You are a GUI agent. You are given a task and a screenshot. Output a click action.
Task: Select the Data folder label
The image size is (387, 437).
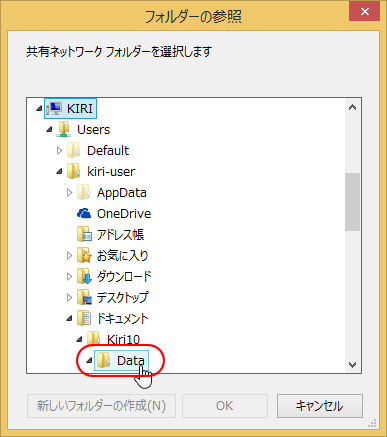coord(131,360)
